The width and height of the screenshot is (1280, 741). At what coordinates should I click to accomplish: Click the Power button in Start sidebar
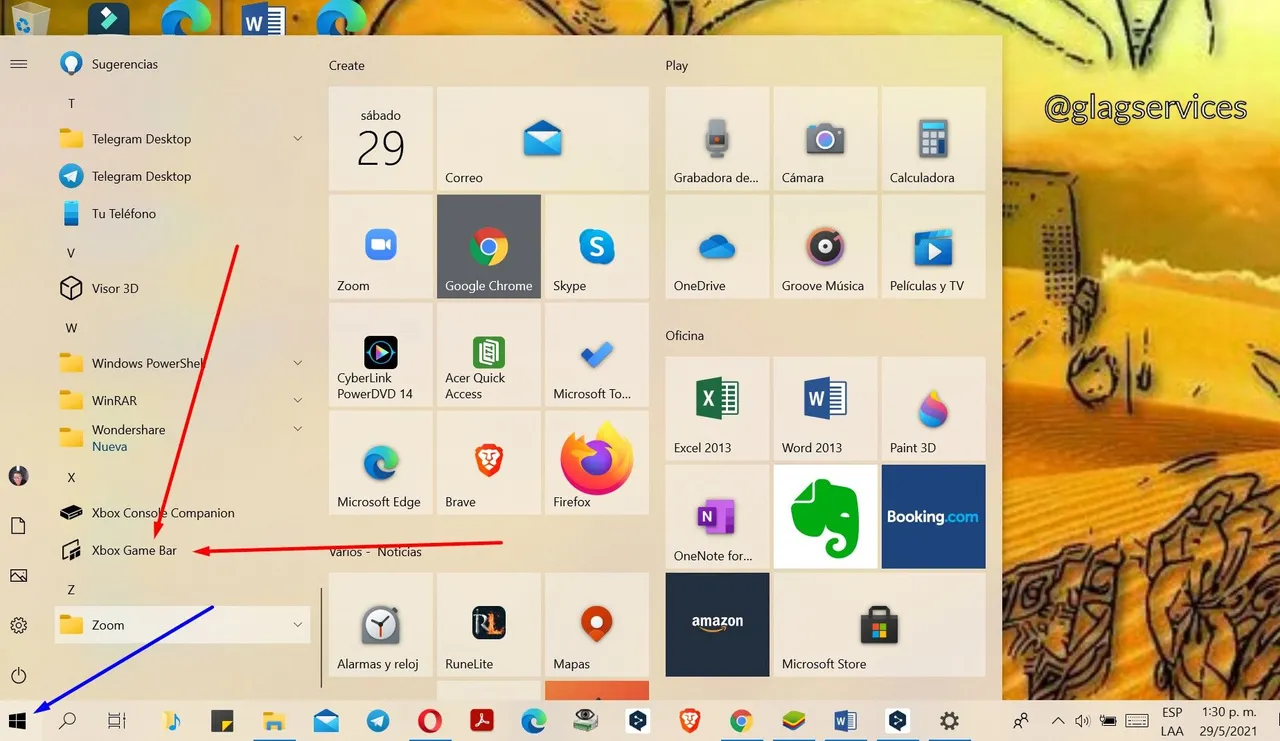pos(18,675)
